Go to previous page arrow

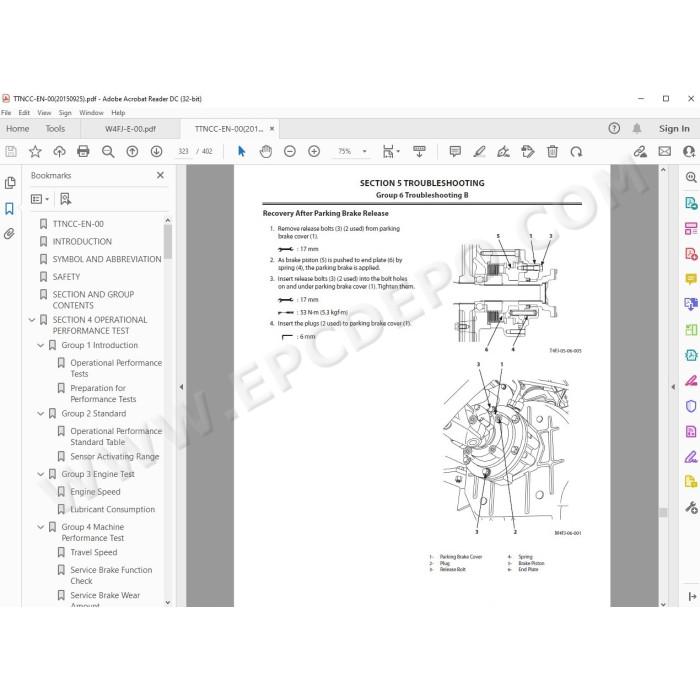pos(132,152)
